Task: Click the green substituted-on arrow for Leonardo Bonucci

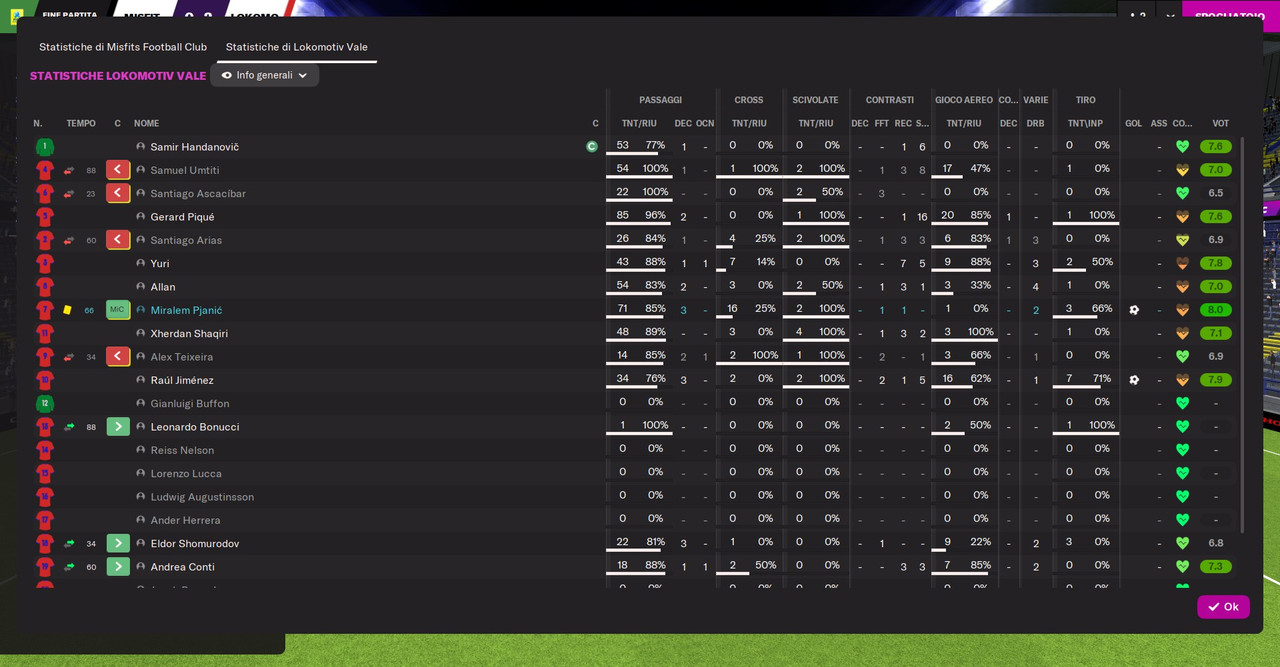Action: tap(118, 427)
